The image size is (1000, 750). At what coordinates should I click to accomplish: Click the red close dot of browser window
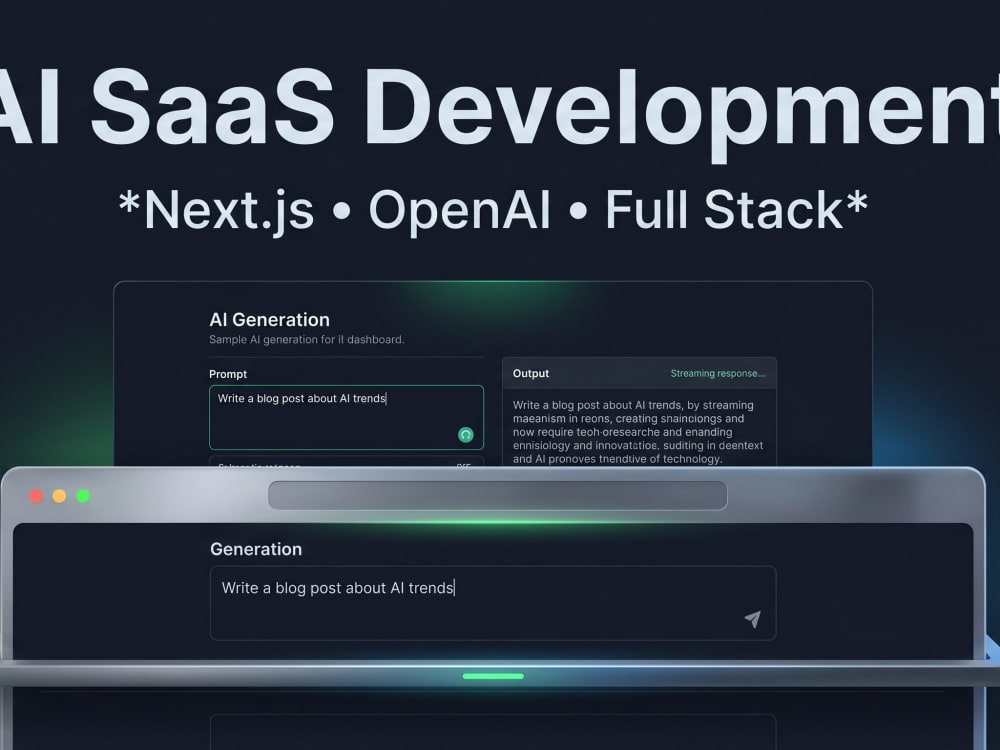tap(36, 496)
